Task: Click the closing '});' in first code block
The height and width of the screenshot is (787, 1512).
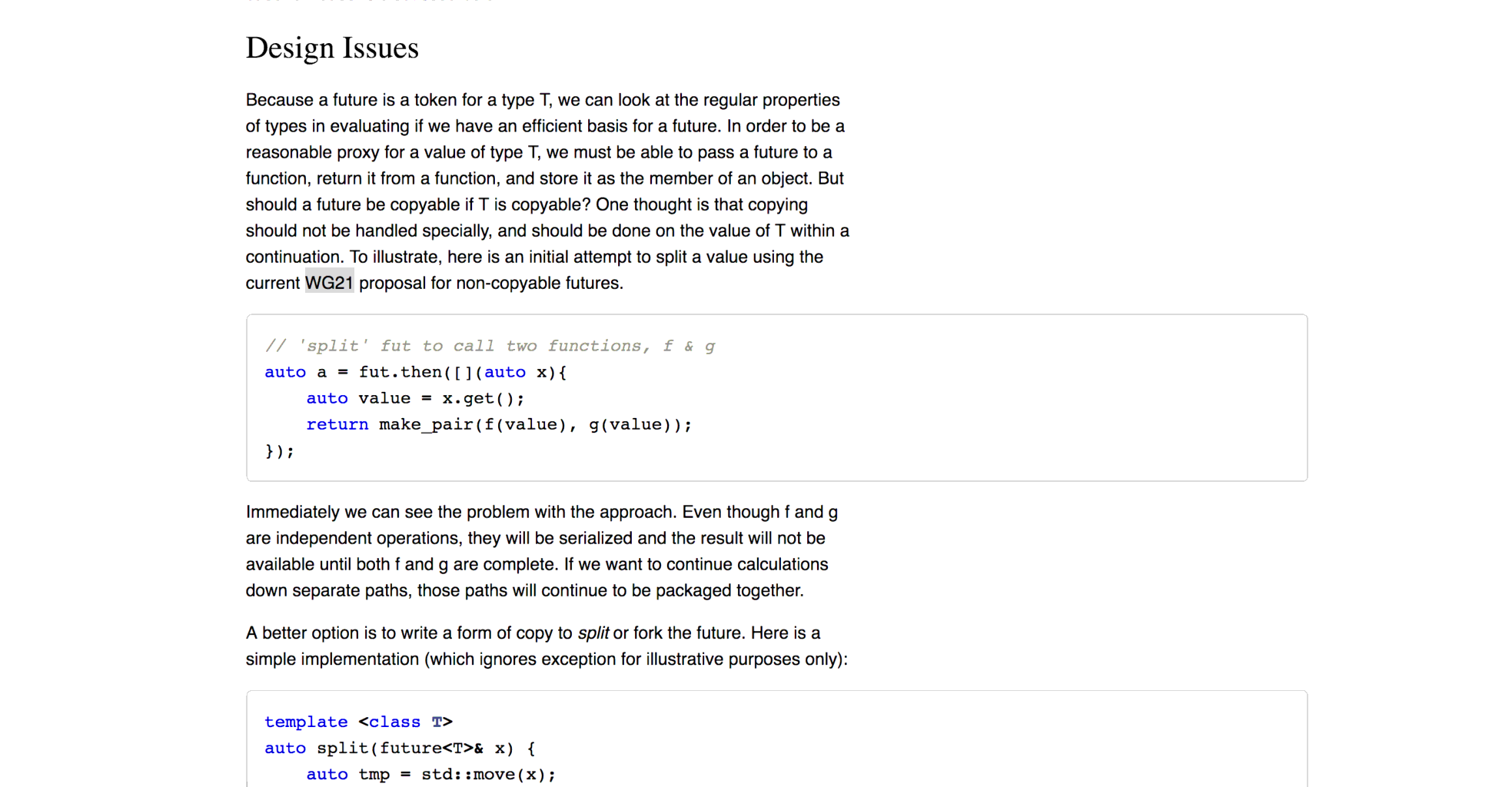Action: (x=280, y=451)
